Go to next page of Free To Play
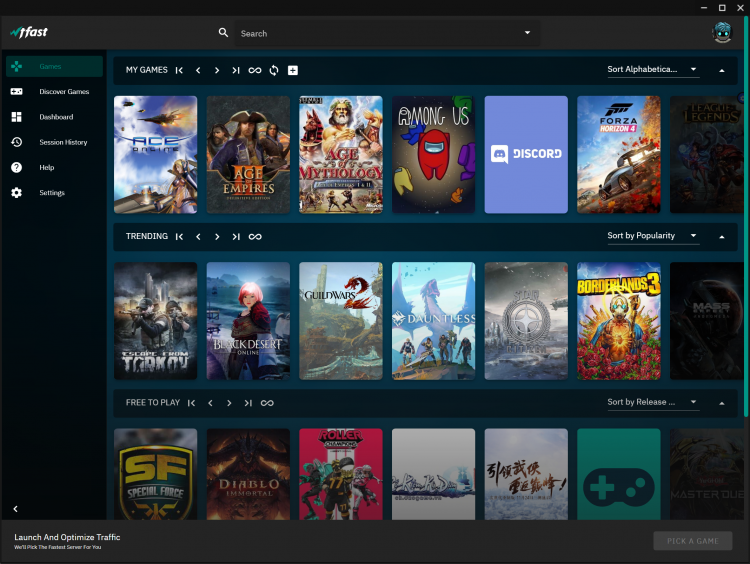 point(229,403)
